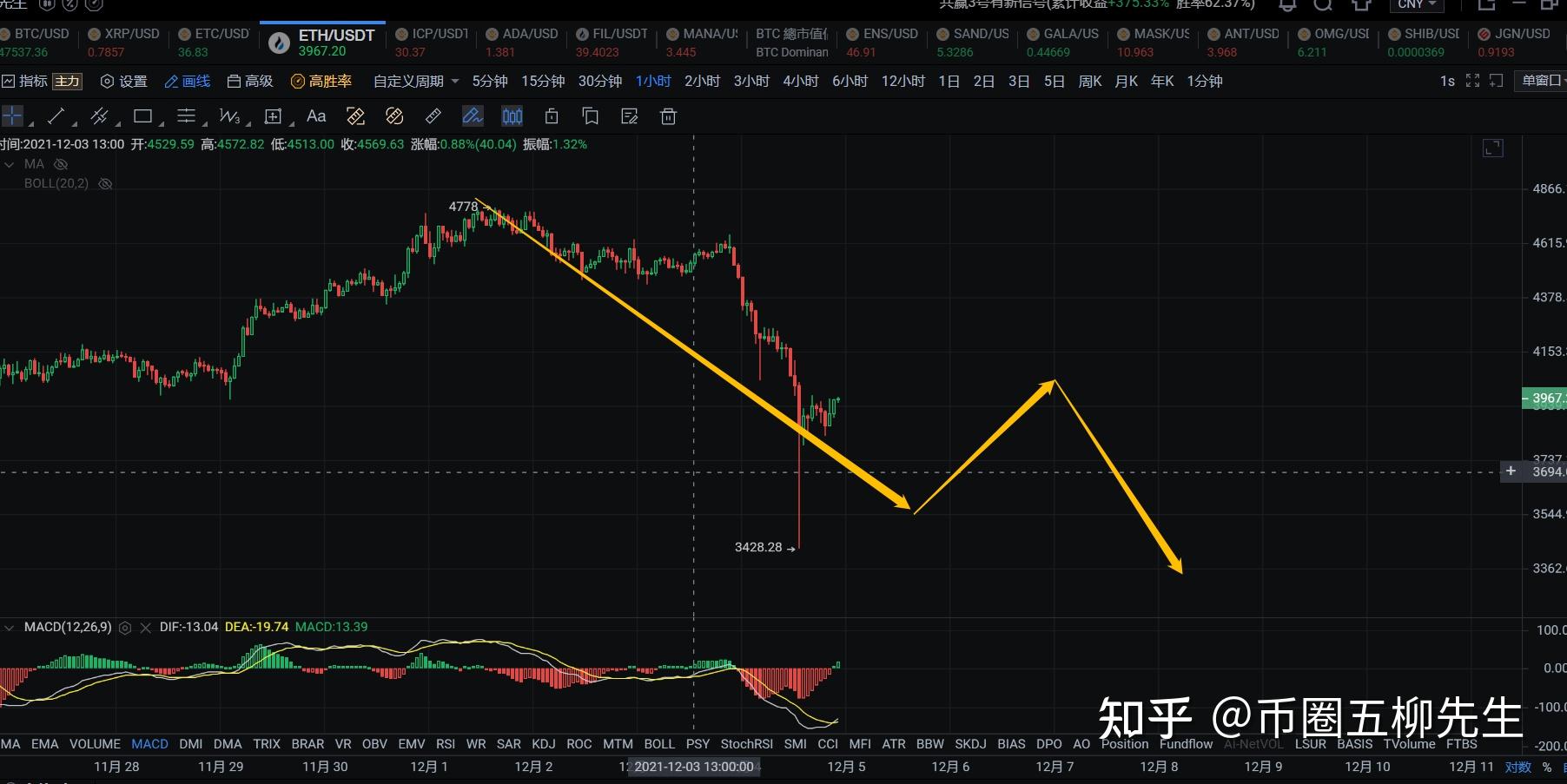Viewport: 1567px width, 784px height.
Task: Open the notification bell icon
Action: (x=1287, y=4)
